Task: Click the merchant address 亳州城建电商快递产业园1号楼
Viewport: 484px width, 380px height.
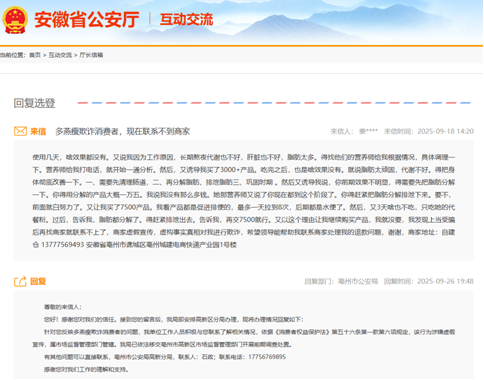Action: (192, 245)
